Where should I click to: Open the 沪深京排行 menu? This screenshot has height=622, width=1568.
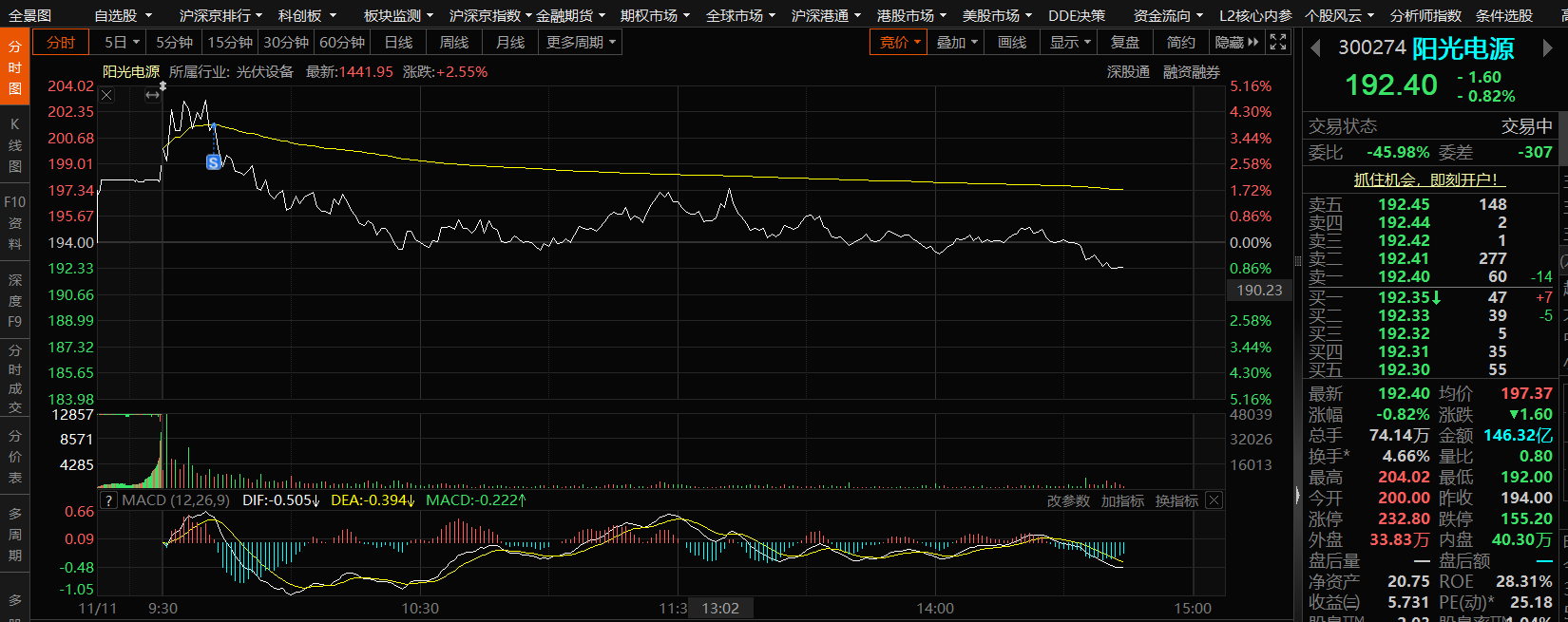(x=220, y=15)
